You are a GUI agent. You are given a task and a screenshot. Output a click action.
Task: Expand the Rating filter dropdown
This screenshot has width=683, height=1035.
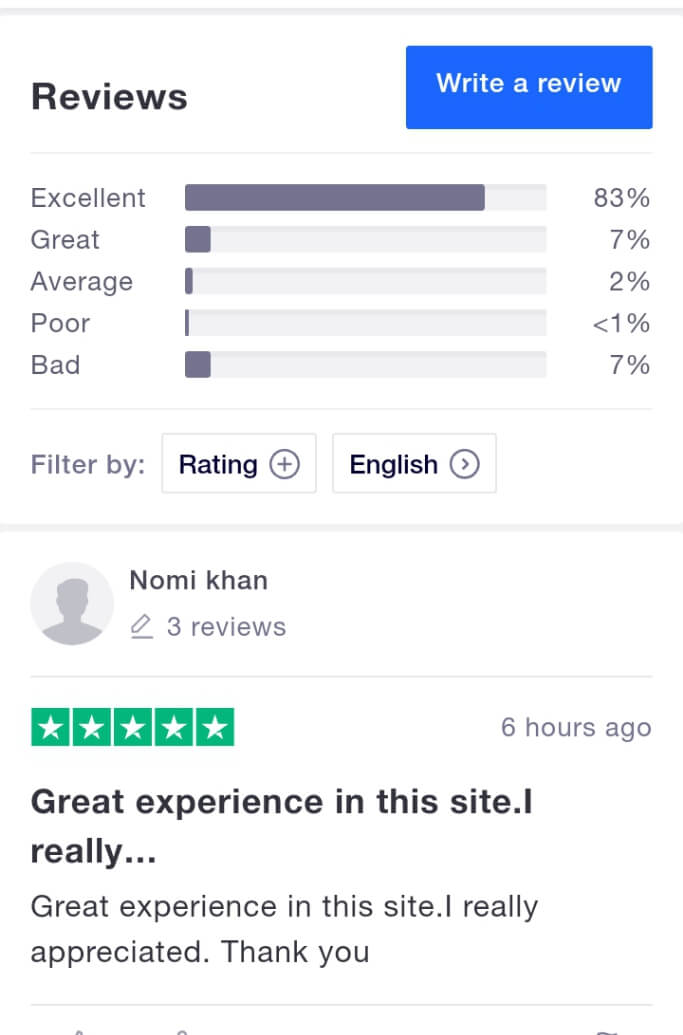(239, 463)
